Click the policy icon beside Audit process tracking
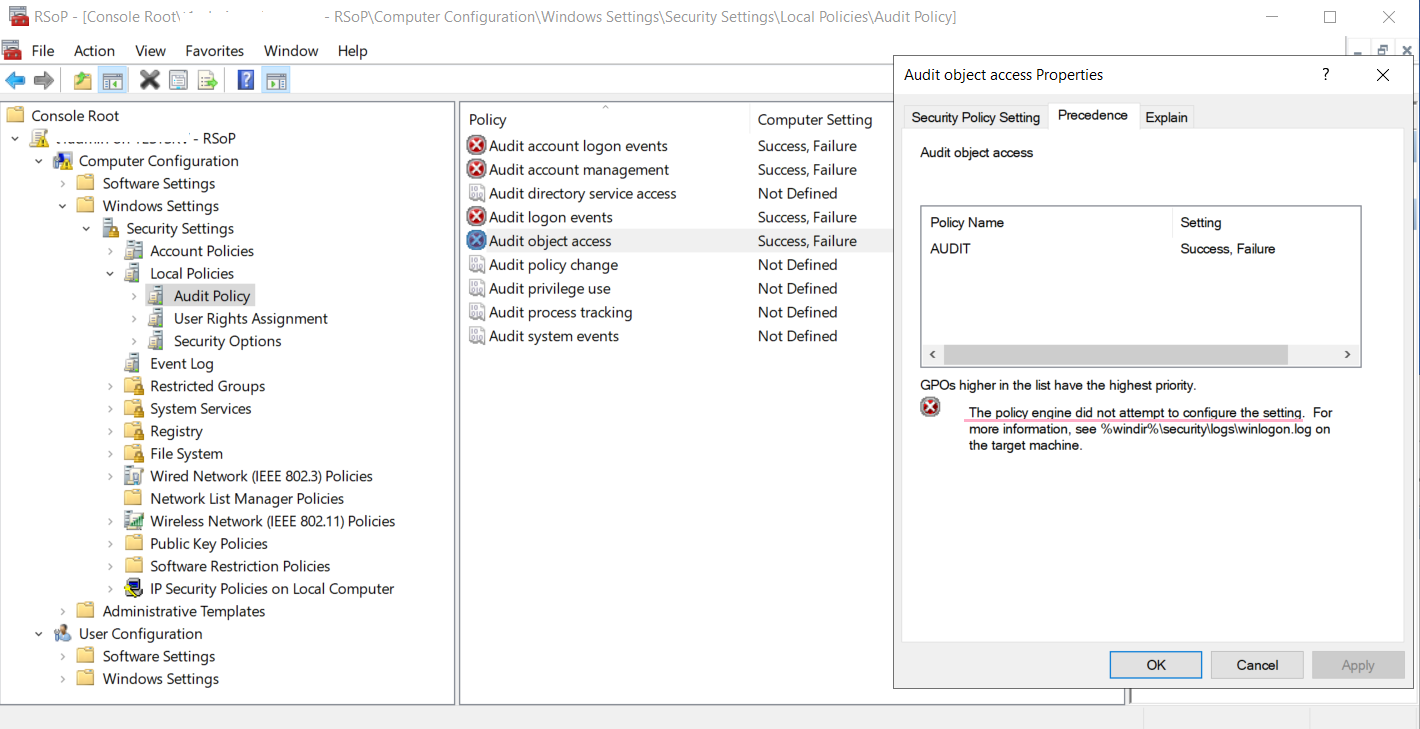The image size is (1420, 729). 477,313
